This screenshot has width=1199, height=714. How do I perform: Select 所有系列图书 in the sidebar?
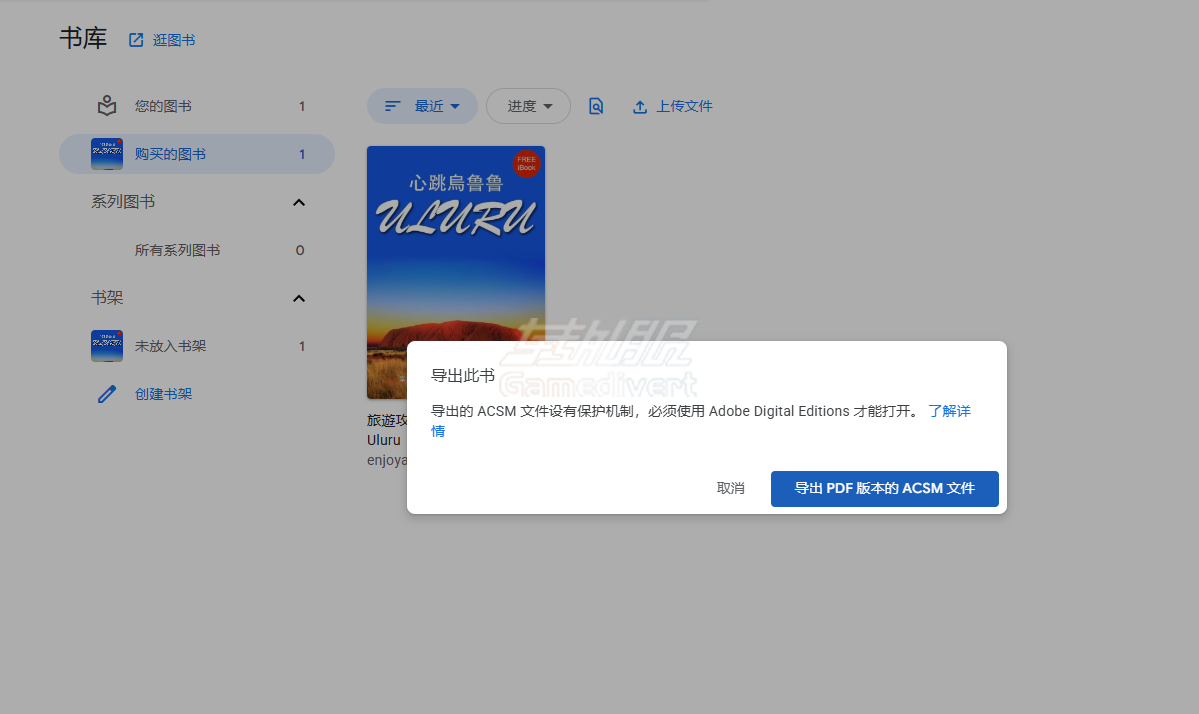pos(177,250)
